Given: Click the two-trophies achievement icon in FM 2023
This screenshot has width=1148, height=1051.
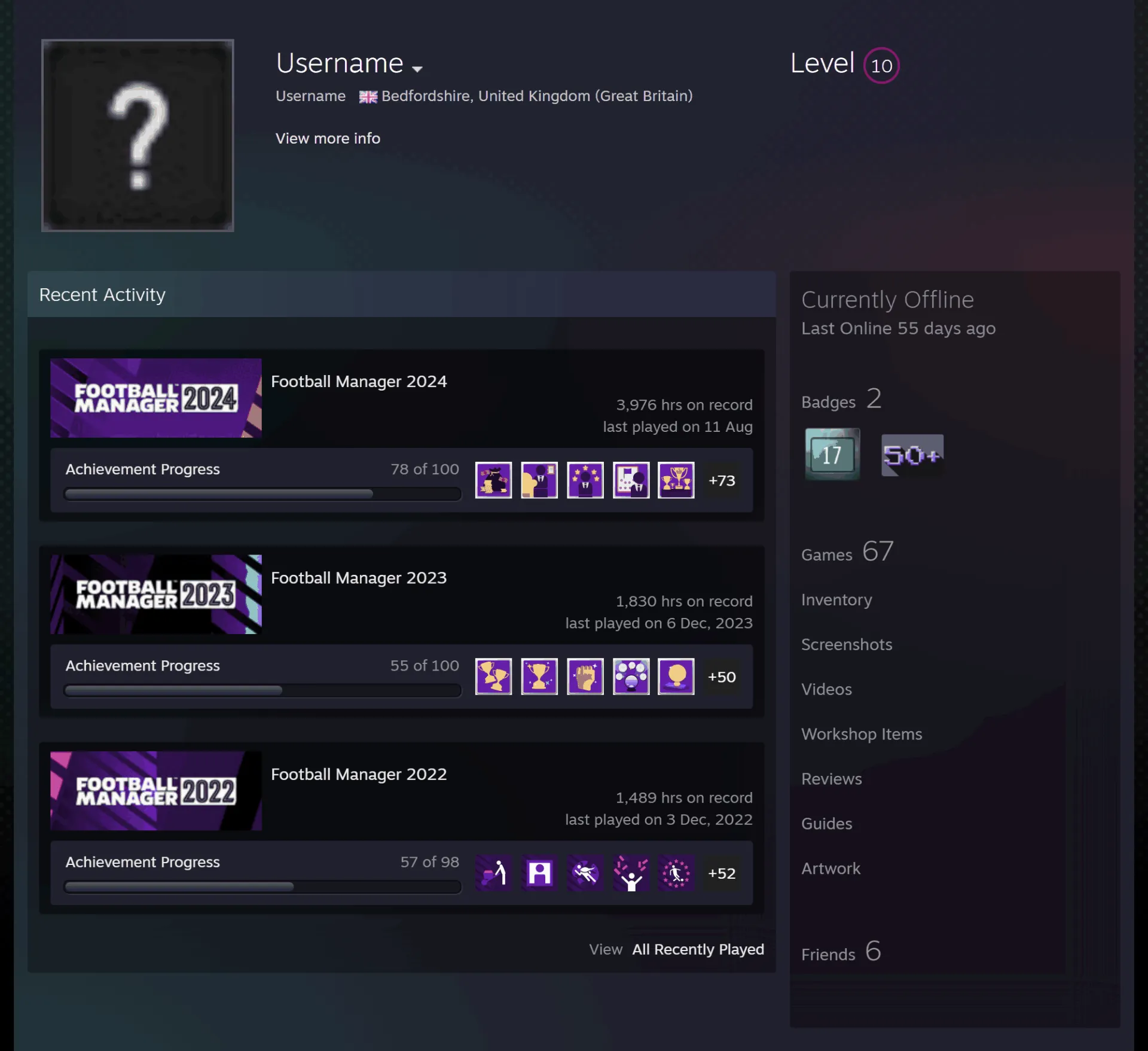Looking at the screenshot, I should (493, 677).
